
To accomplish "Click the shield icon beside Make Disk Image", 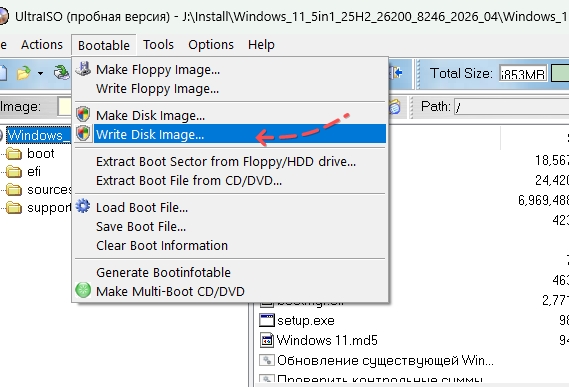I will [x=83, y=114].
